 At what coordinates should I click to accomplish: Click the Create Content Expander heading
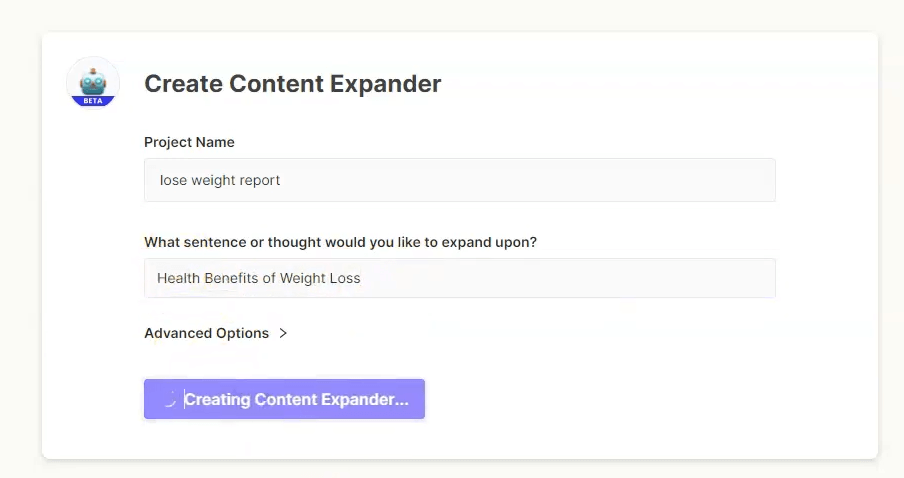[x=292, y=84]
